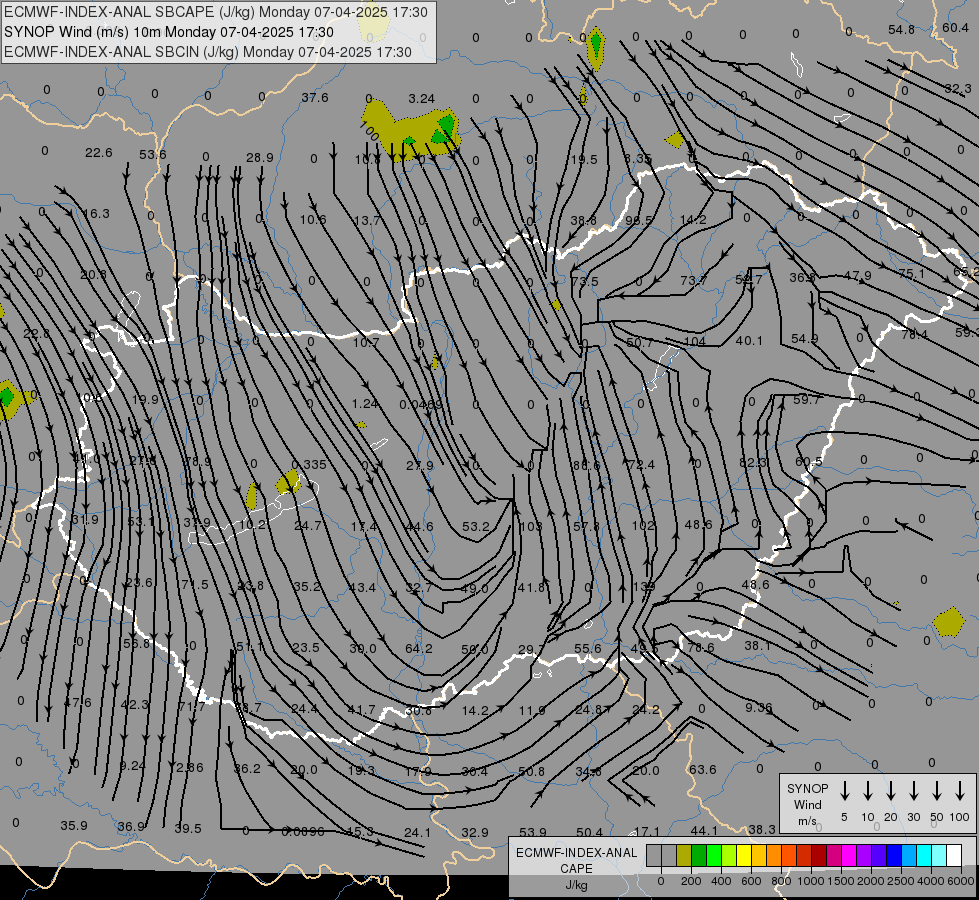The height and width of the screenshot is (900, 979).
Task: Click the map value 0.00996
Action: pyautogui.click(x=302, y=831)
